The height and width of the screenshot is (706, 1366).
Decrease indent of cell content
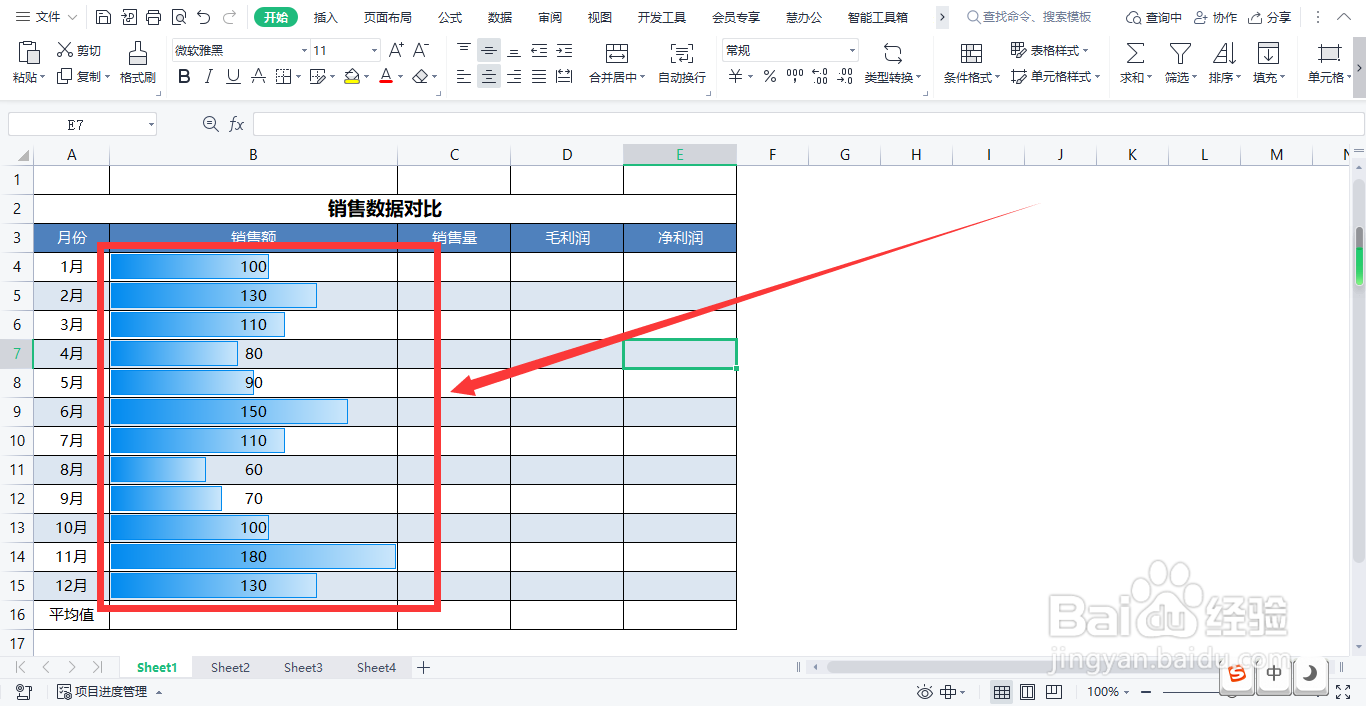[539, 50]
